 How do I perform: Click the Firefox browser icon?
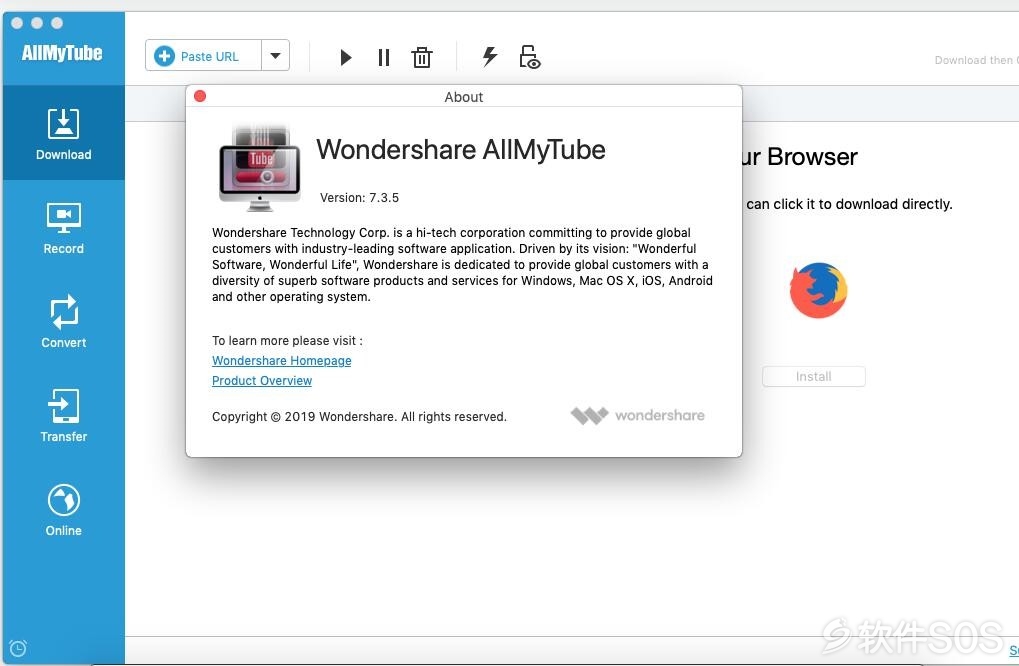point(818,290)
